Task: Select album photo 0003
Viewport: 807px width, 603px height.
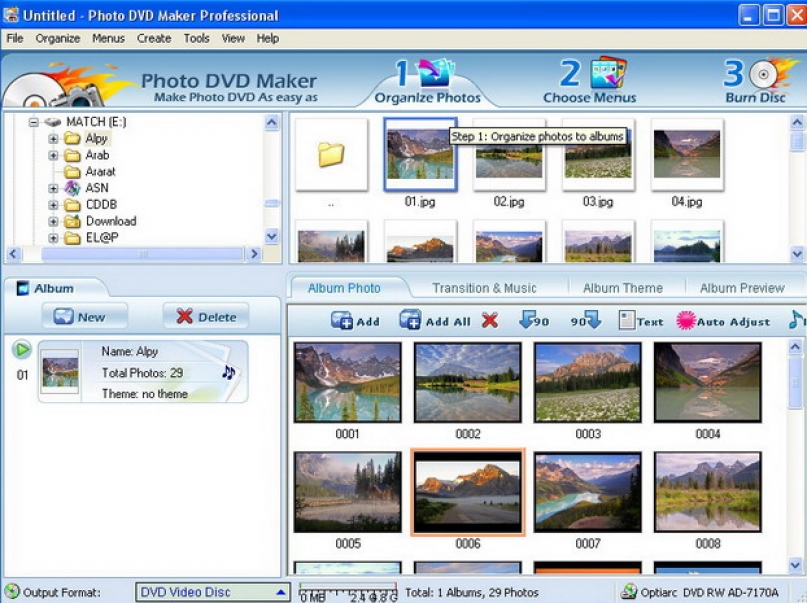Action: pos(588,382)
